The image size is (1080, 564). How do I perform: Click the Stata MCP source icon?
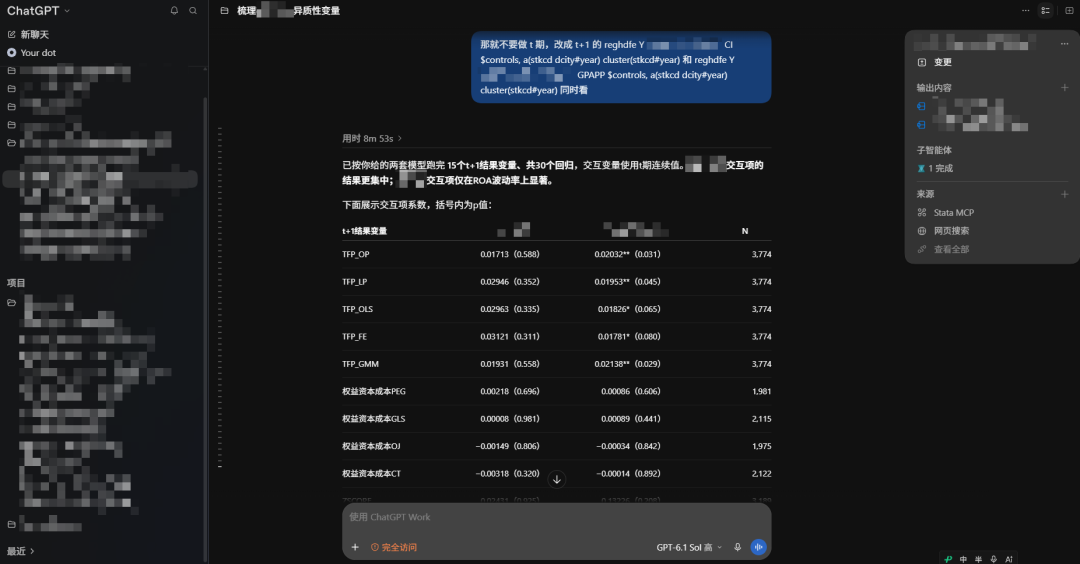pos(922,213)
